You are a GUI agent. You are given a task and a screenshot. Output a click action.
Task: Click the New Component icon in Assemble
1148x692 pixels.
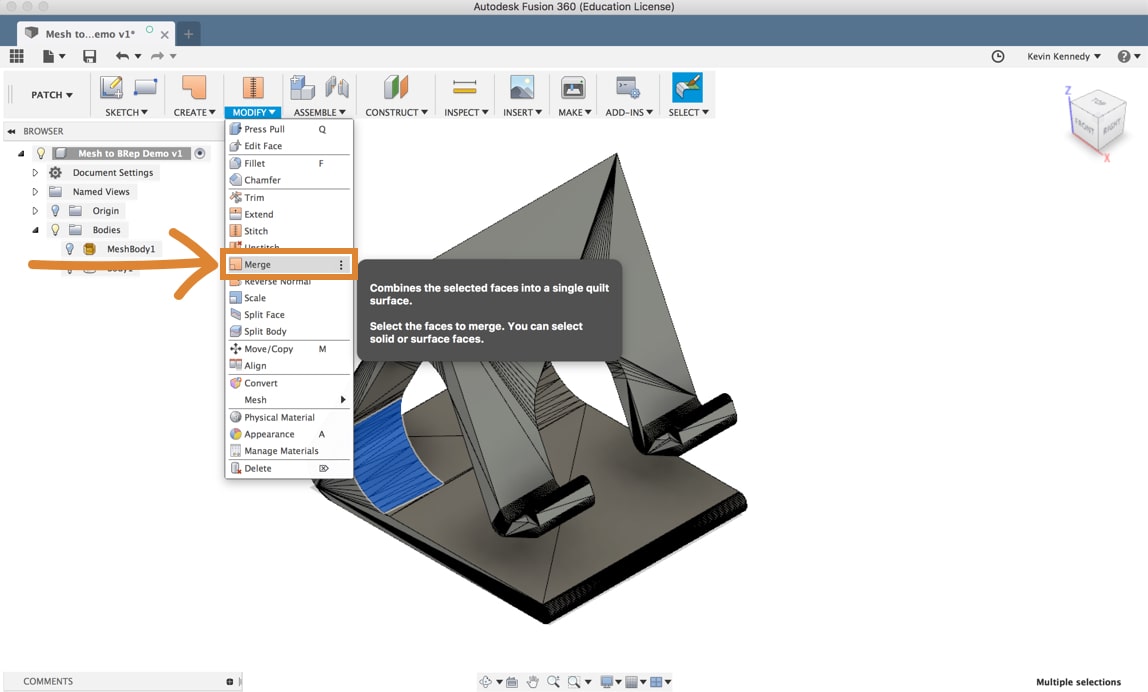tap(302, 87)
